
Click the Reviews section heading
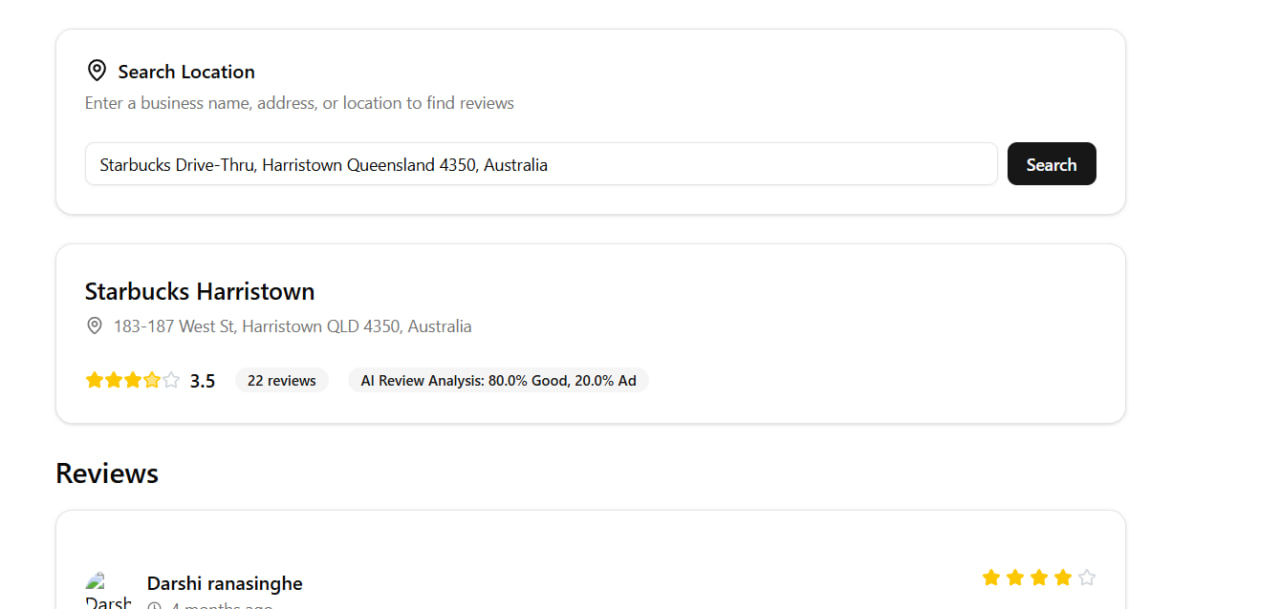coord(107,473)
